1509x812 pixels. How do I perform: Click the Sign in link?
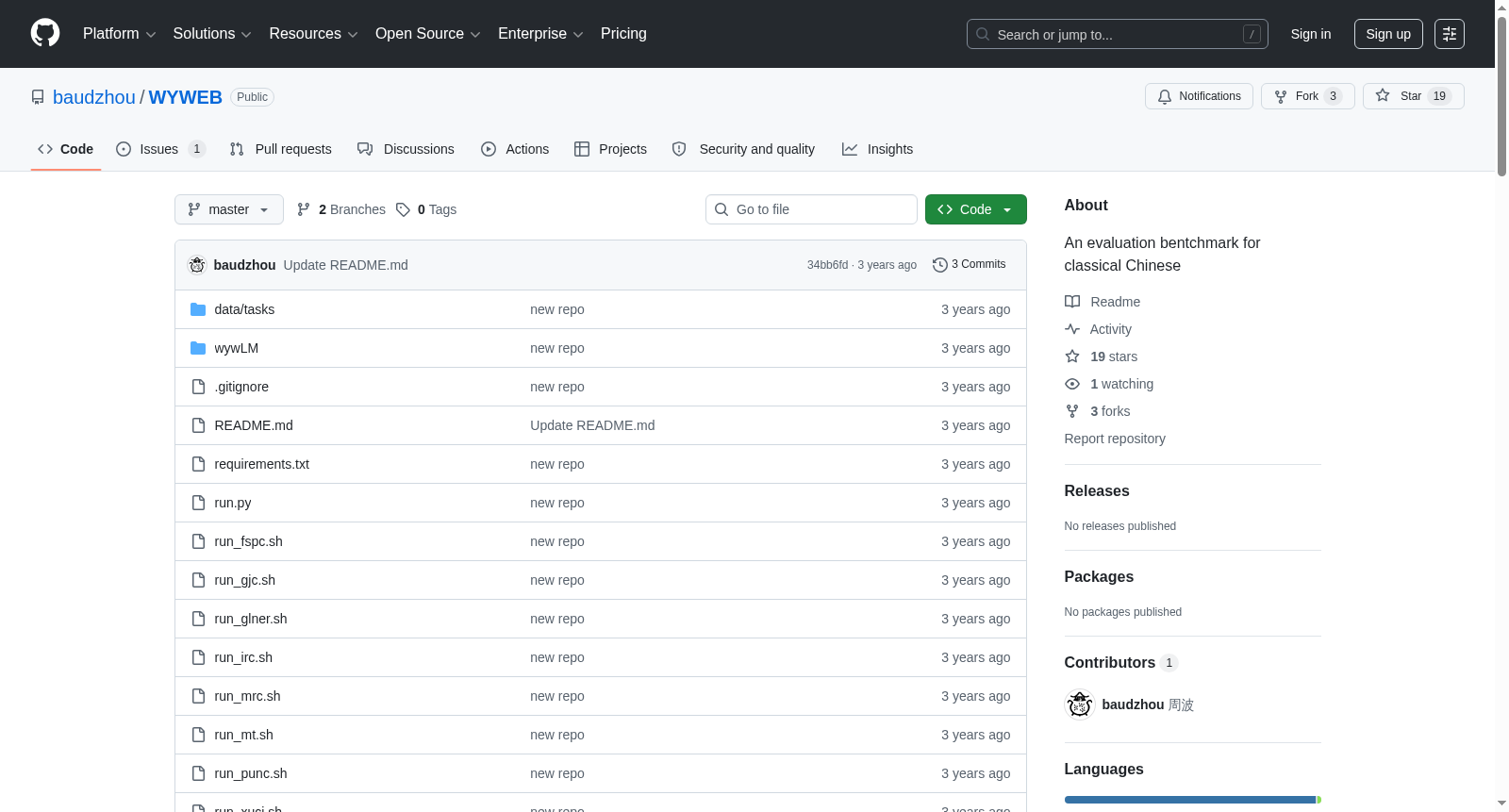(x=1311, y=34)
